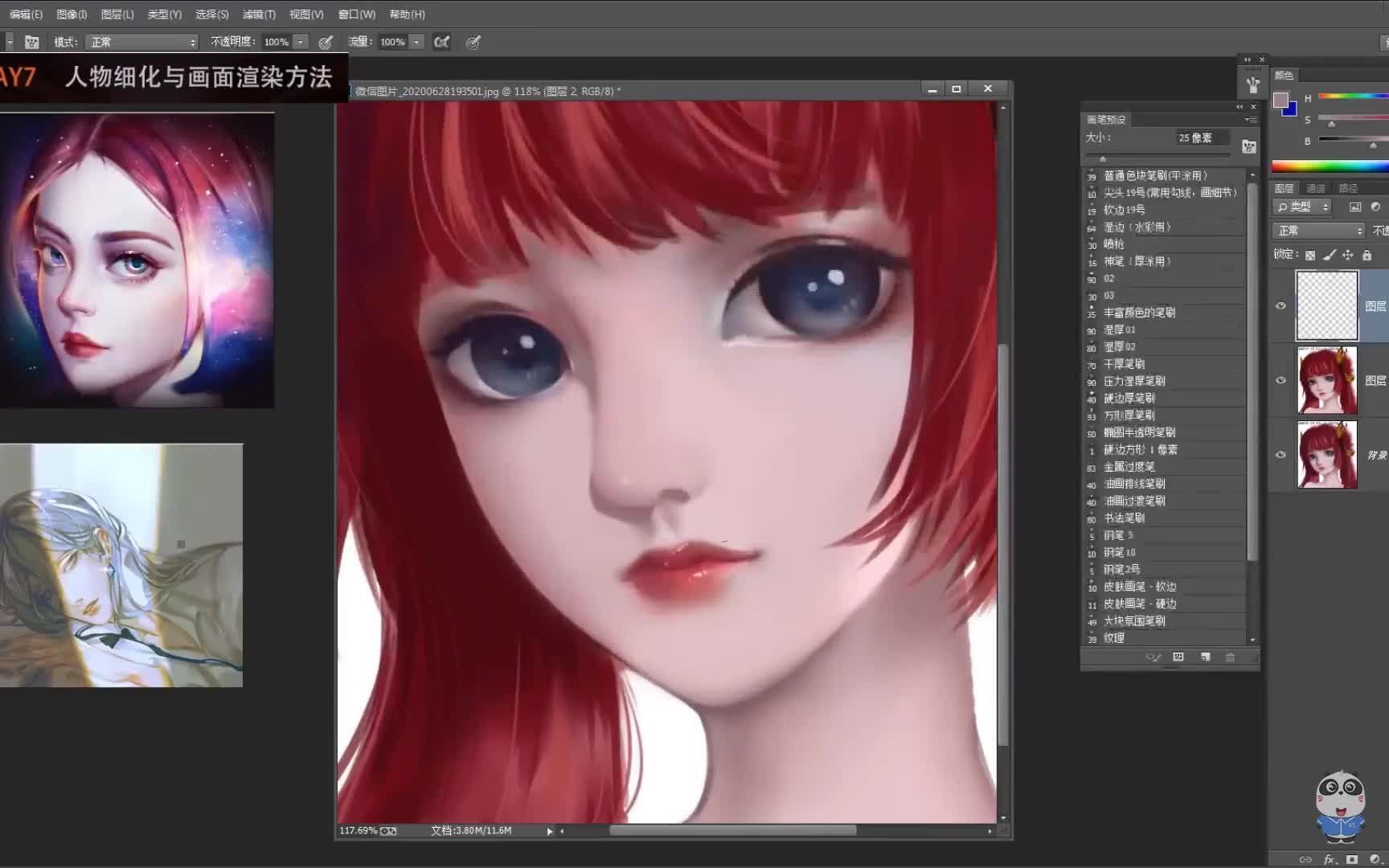This screenshot has width=1389, height=868.
Task: Lock transparent pixels of the layer
Action: pyautogui.click(x=1310, y=256)
